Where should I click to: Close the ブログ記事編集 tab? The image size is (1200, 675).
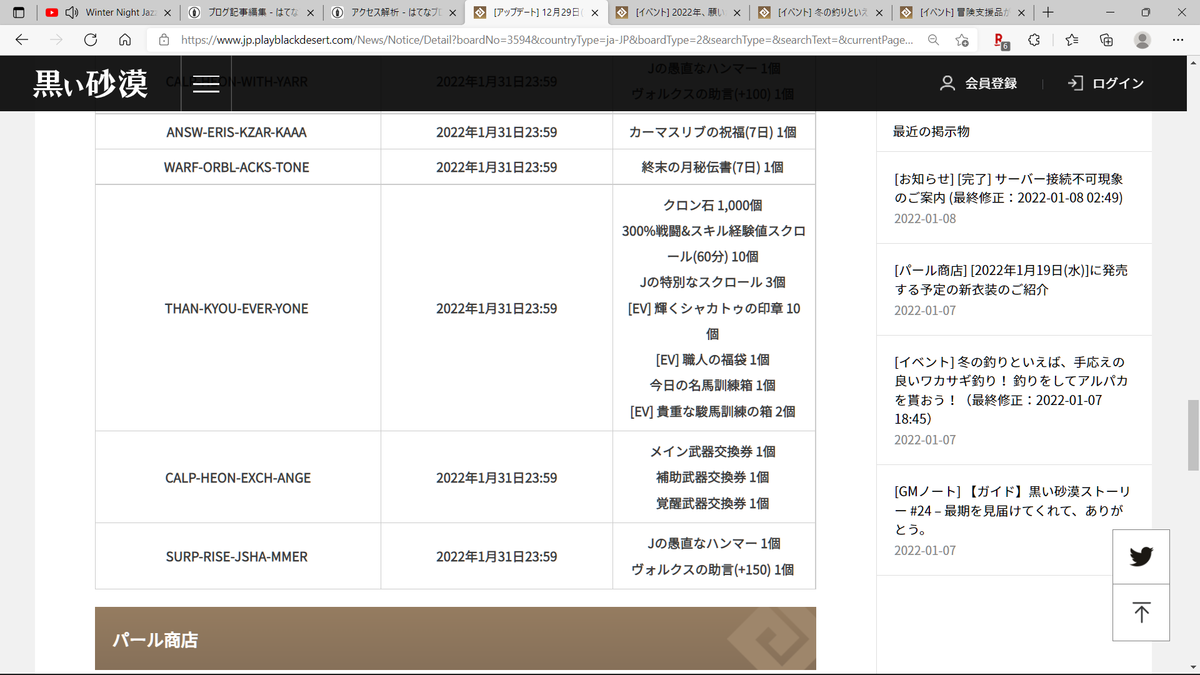click(311, 13)
